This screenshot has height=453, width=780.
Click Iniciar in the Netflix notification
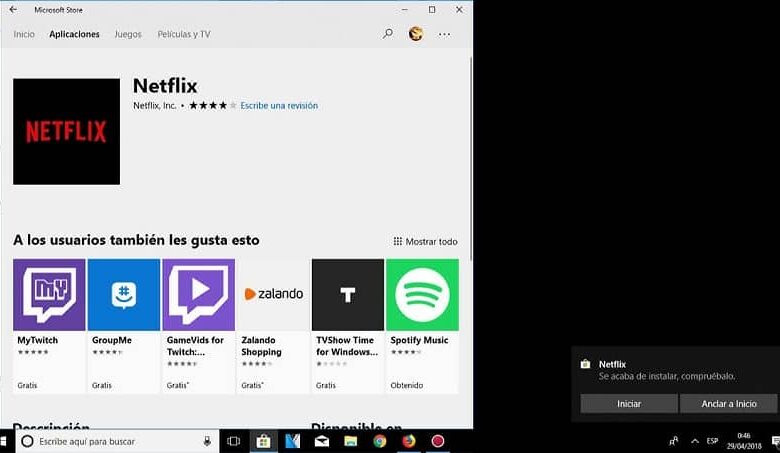(x=629, y=404)
